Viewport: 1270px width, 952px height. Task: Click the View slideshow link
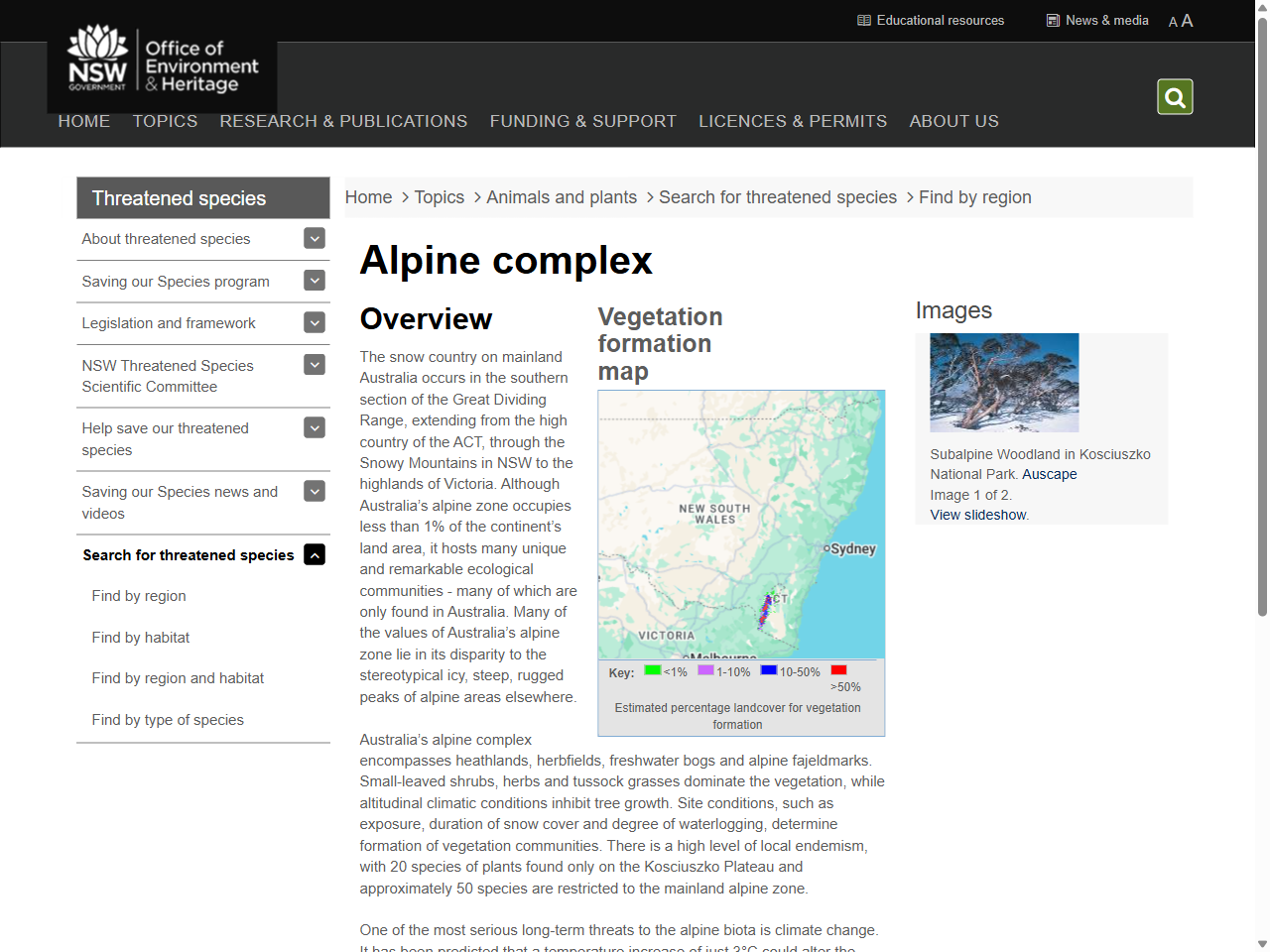[977, 515]
